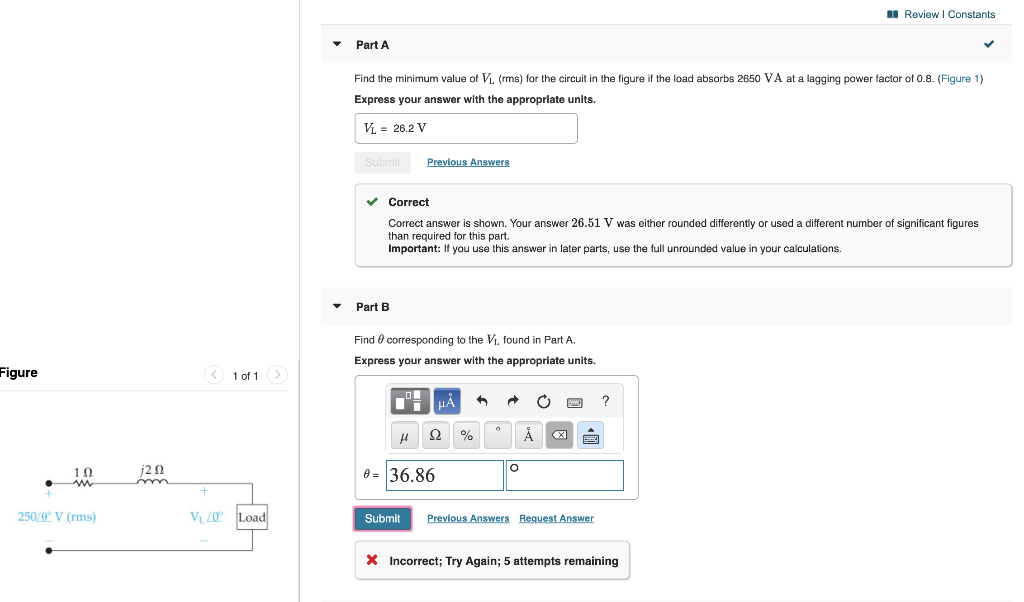Click the backspace delete key icon
This screenshot has height=602, width=1024.
coord(560,436)
